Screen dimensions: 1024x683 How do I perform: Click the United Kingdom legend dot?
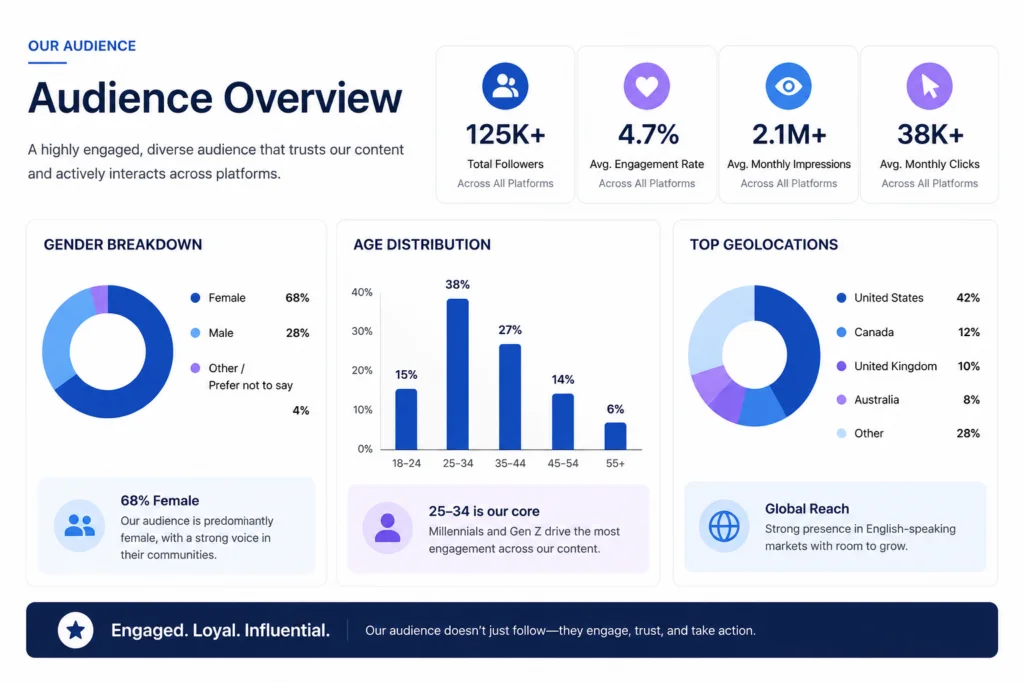pos(841,366)
